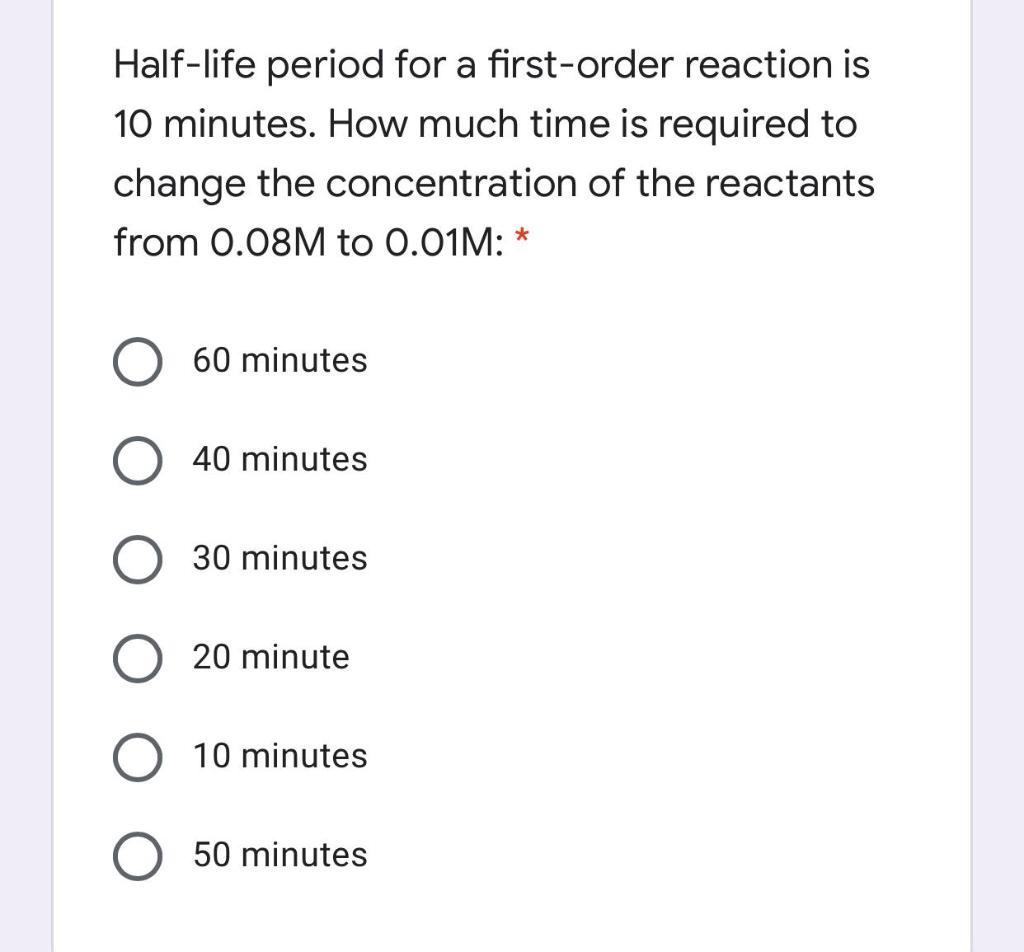Select the 10 minutes radio button
Screen dimensions: 1024x952
pyautogui.click(x=138, y=757)
